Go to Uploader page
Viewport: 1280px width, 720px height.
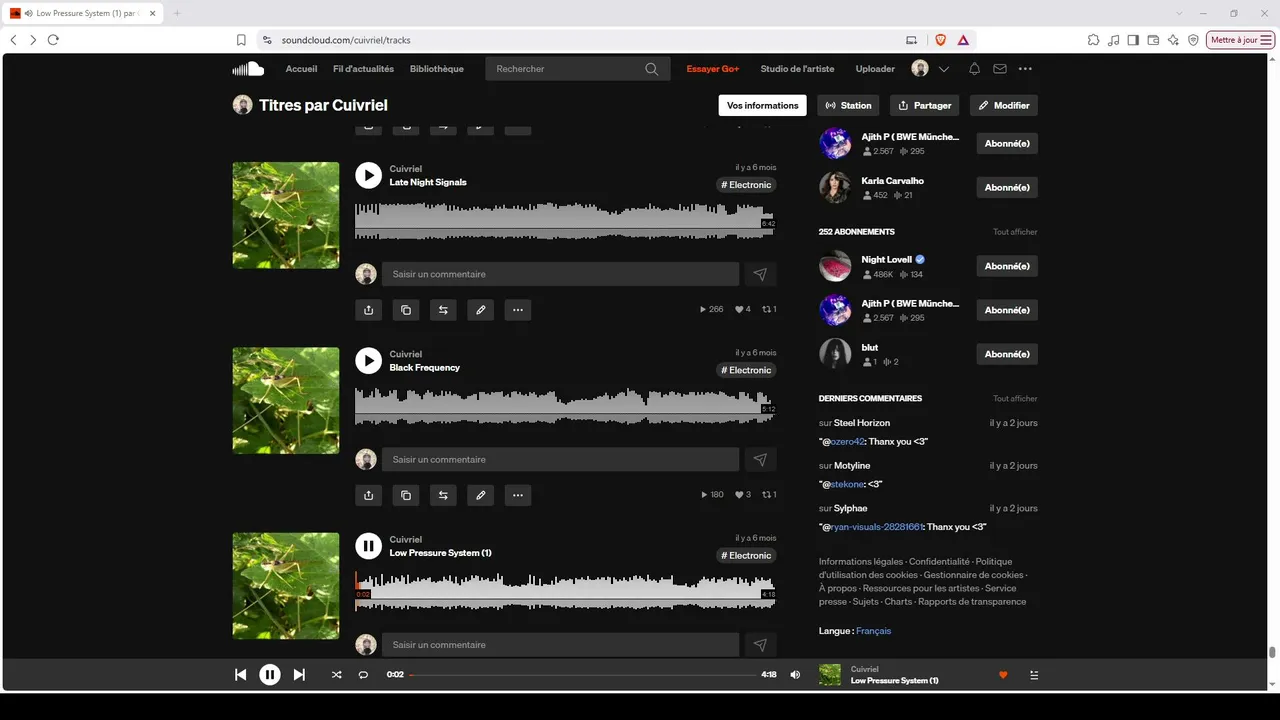[x=875, y=69]
